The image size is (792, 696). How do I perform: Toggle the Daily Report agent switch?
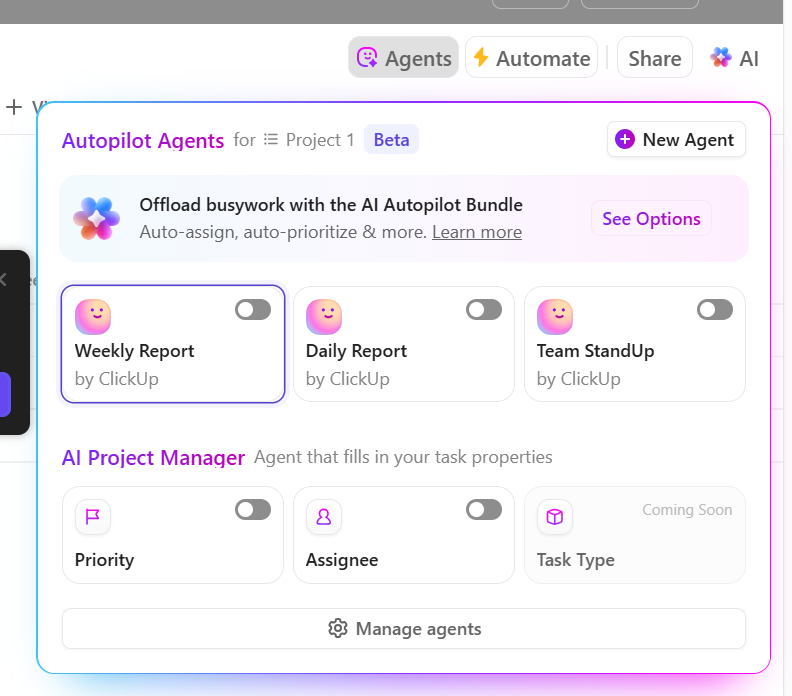coord(484,310)
